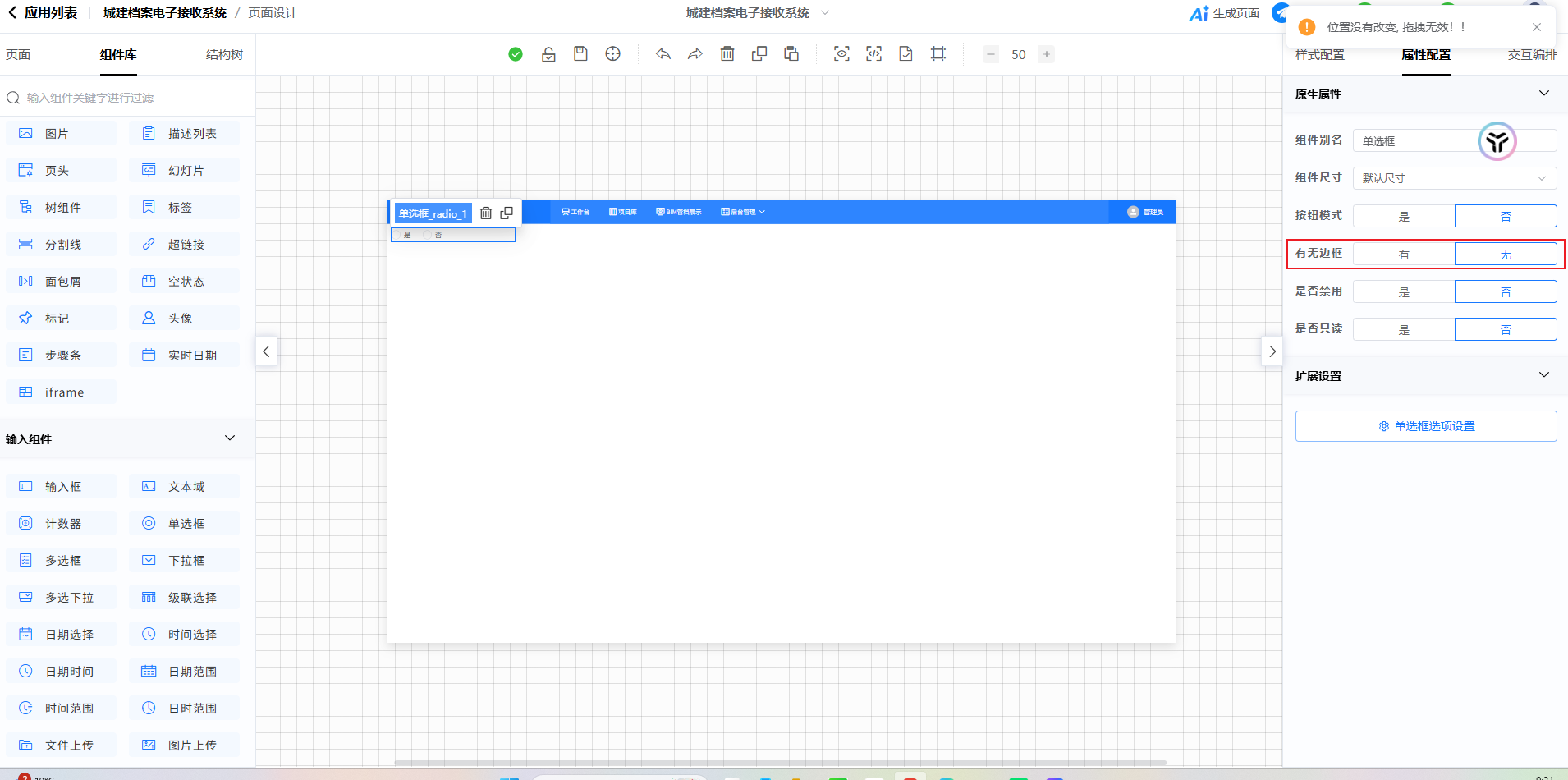This screenshot has height=780, width=1568.
Task: Click the 生成页面 AI button
Action: (x=1224, y=13)
